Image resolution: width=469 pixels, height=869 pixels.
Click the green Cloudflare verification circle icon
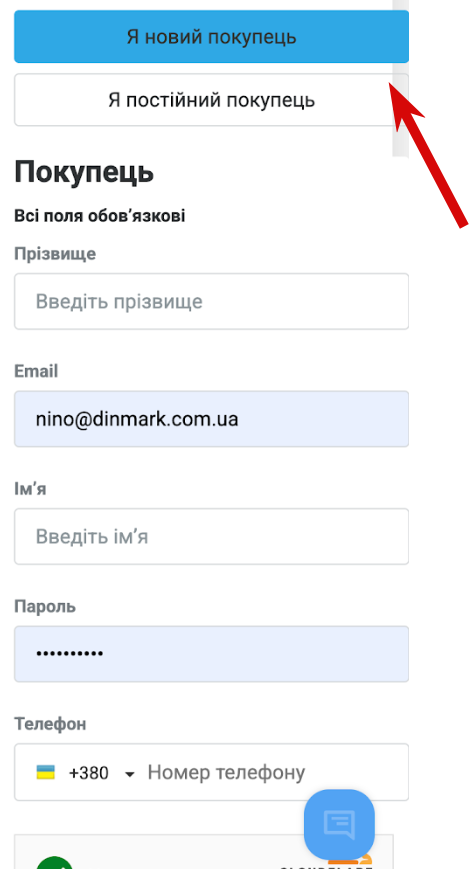coord(55,862)
